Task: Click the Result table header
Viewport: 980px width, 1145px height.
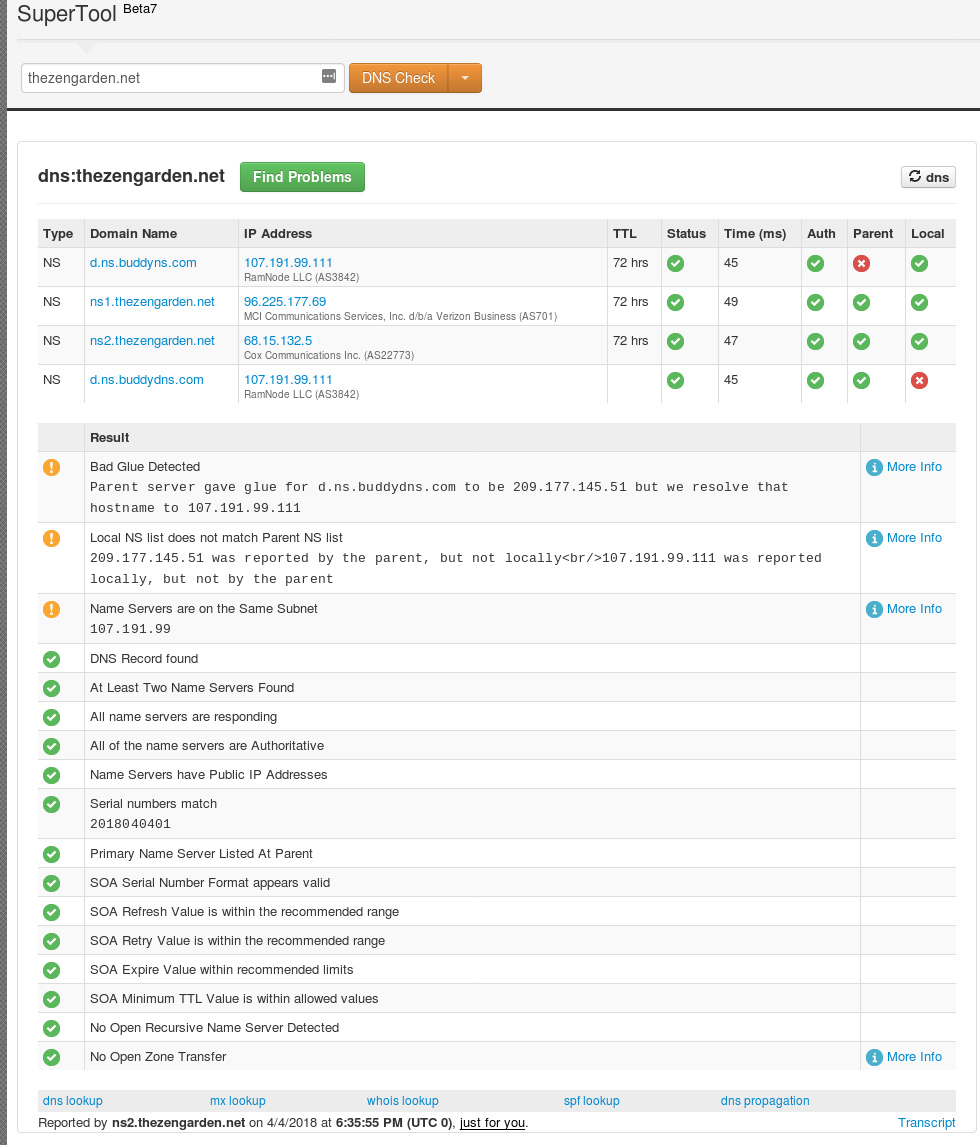Action: [x=110, y=437]
